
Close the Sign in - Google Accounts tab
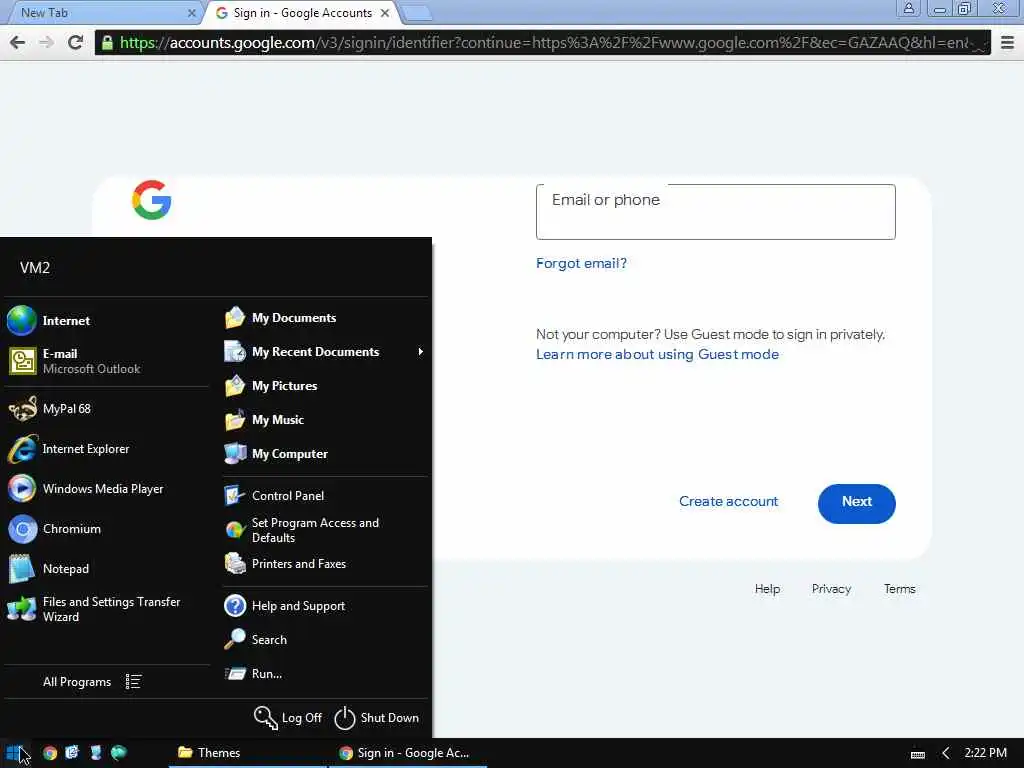tap(385, 12)
